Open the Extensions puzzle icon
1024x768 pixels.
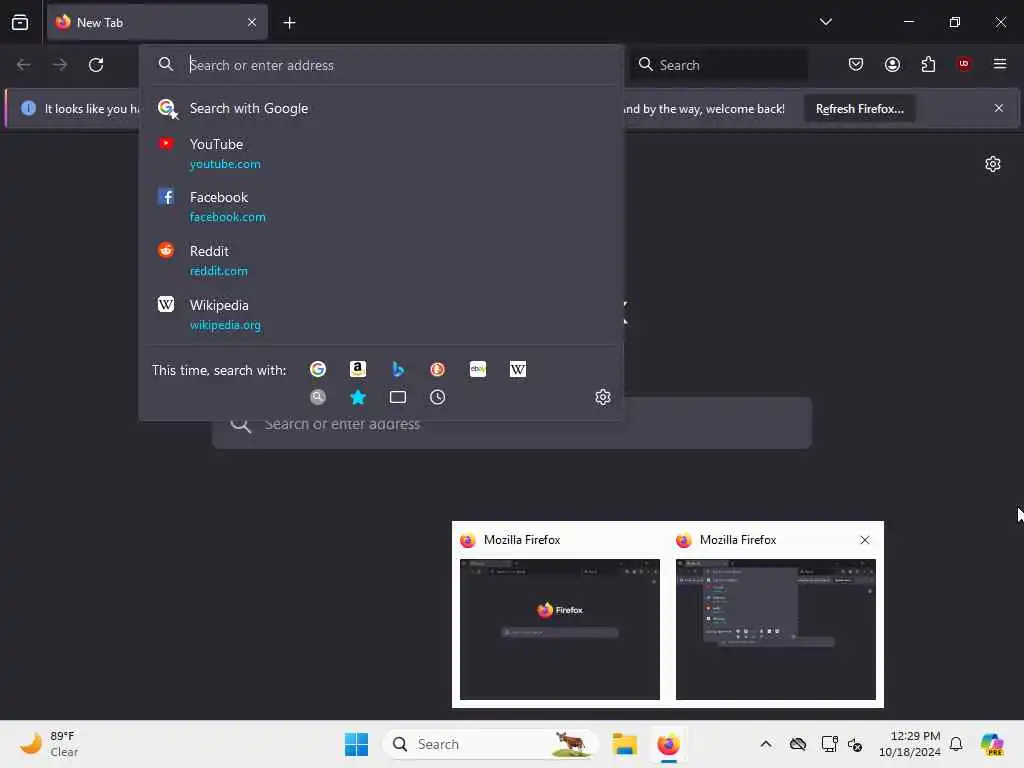[928, 64]
